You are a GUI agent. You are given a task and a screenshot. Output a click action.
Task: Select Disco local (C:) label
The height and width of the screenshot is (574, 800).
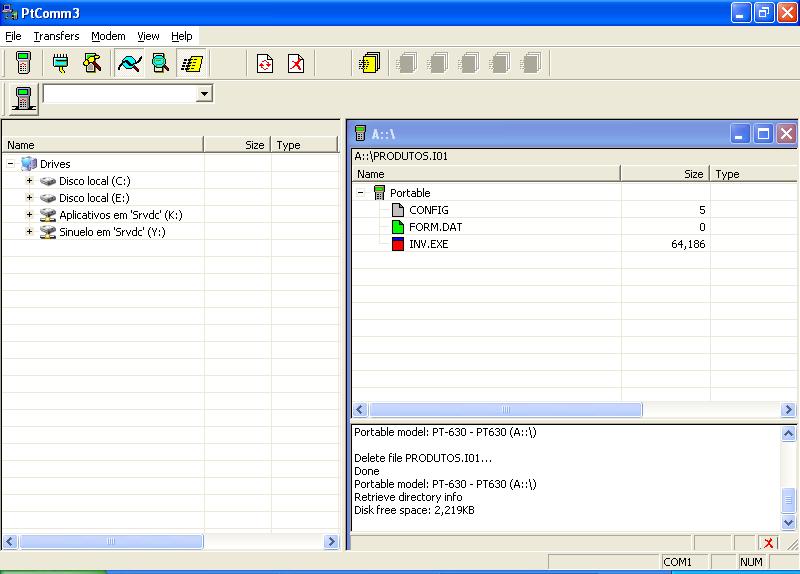tap(95, 181)
